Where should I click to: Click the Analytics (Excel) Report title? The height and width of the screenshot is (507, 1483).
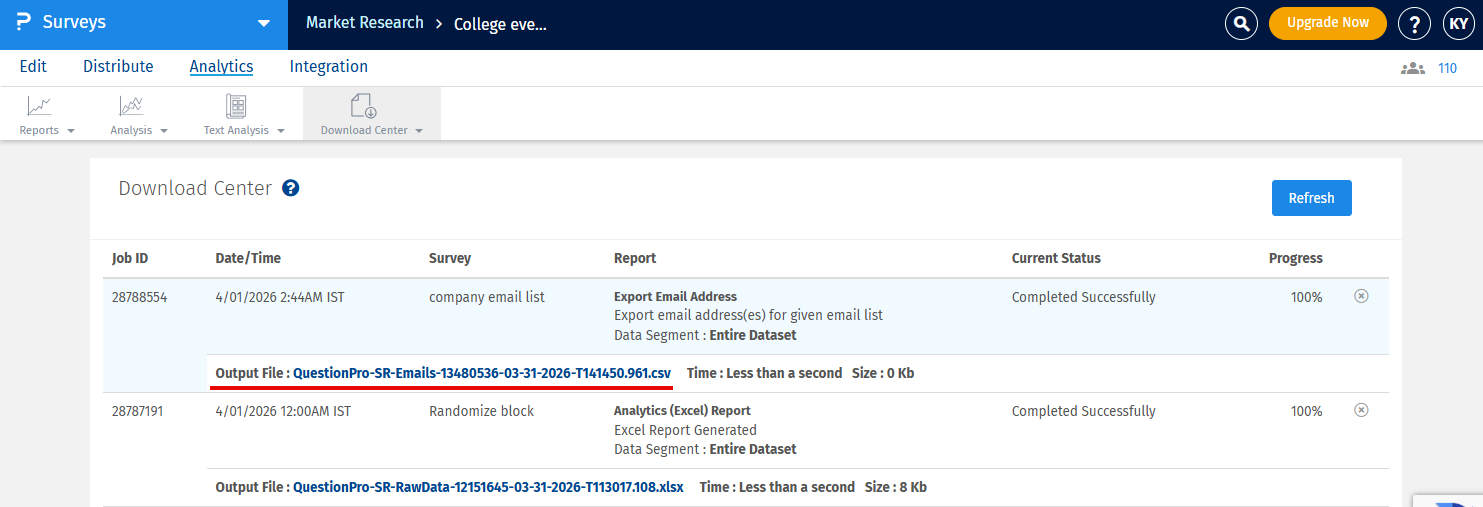click(682, 410)
